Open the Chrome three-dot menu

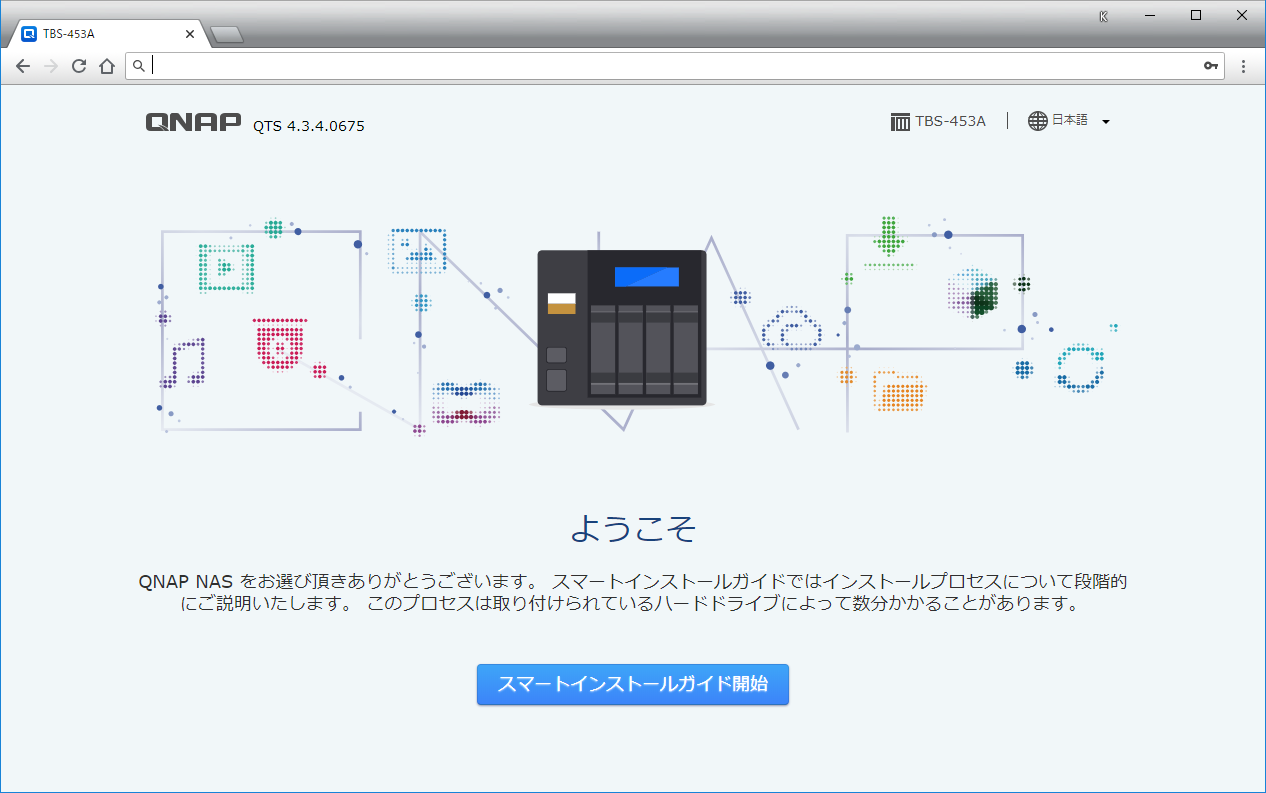coord(1244,66)
